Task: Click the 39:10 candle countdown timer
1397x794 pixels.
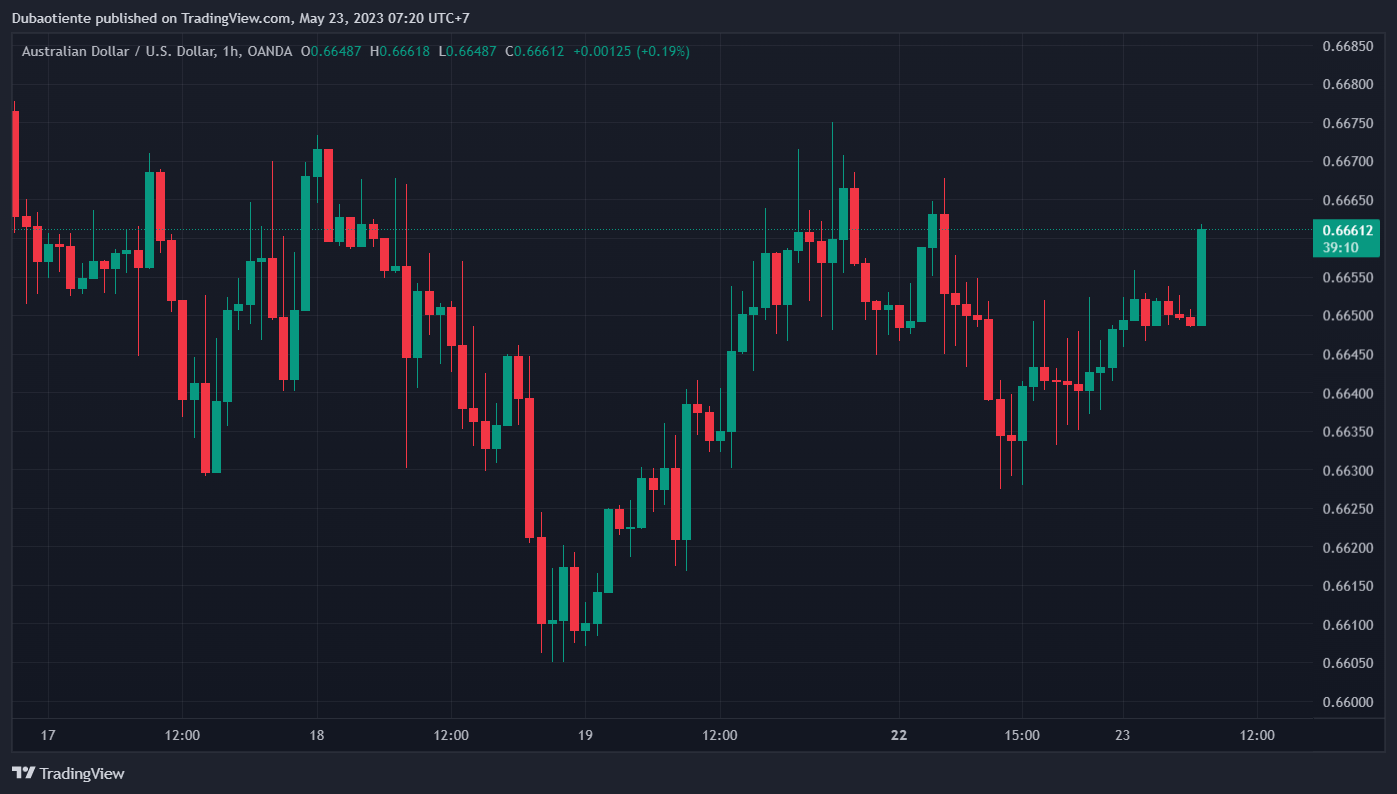Action: (1340, 247)
